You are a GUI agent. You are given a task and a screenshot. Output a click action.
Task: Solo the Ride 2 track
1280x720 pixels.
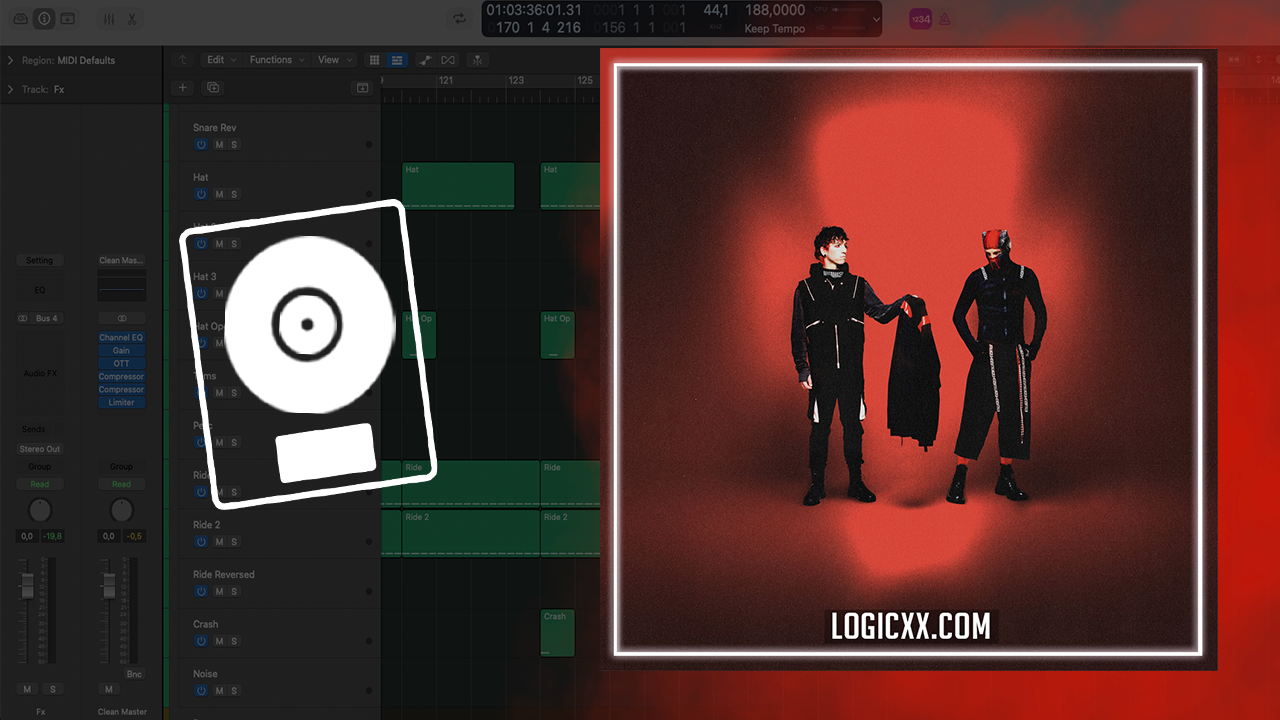pyautogui.click(x=235, y=542)
